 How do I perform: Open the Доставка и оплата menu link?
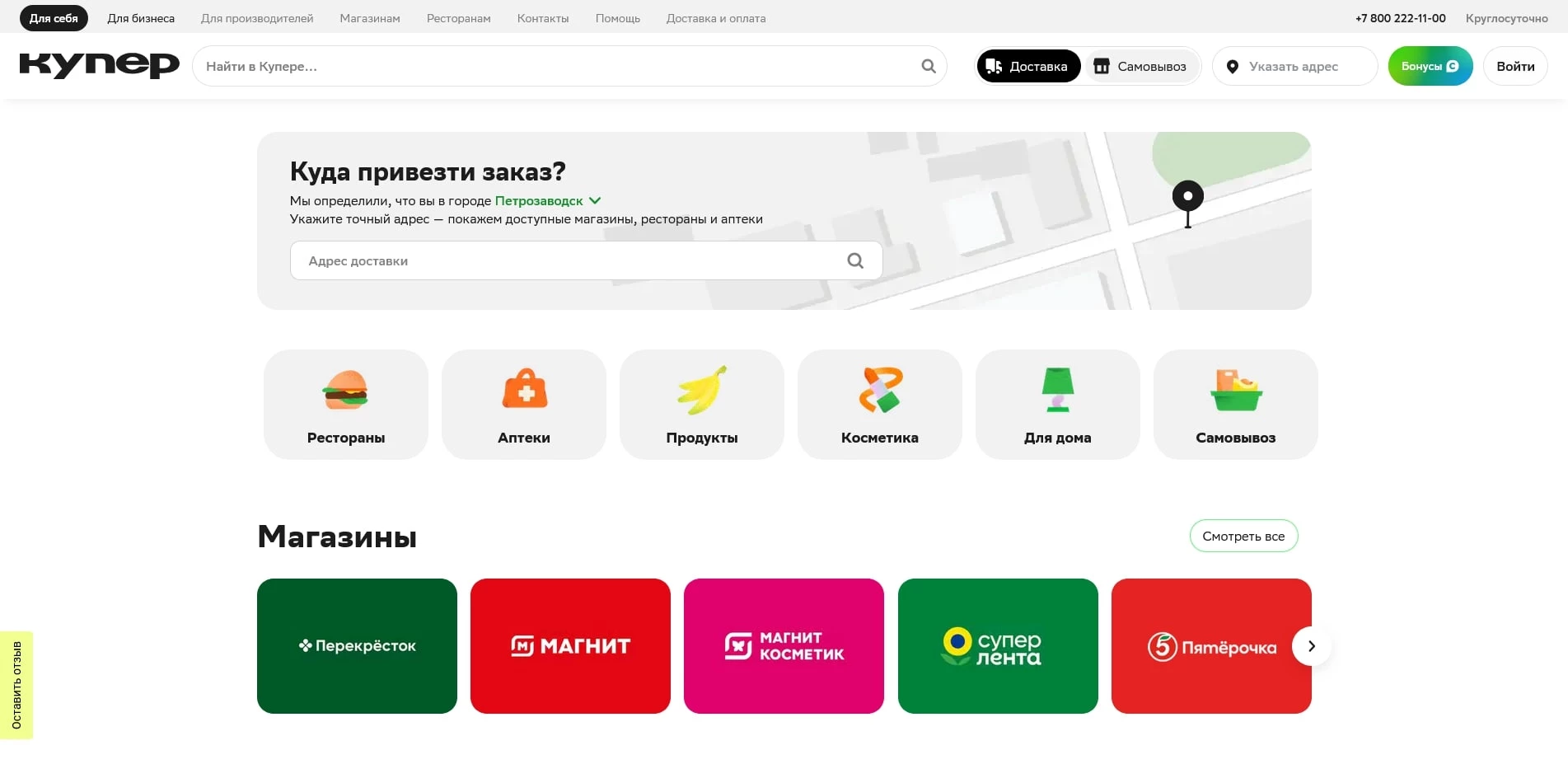(x=716, y=18)
